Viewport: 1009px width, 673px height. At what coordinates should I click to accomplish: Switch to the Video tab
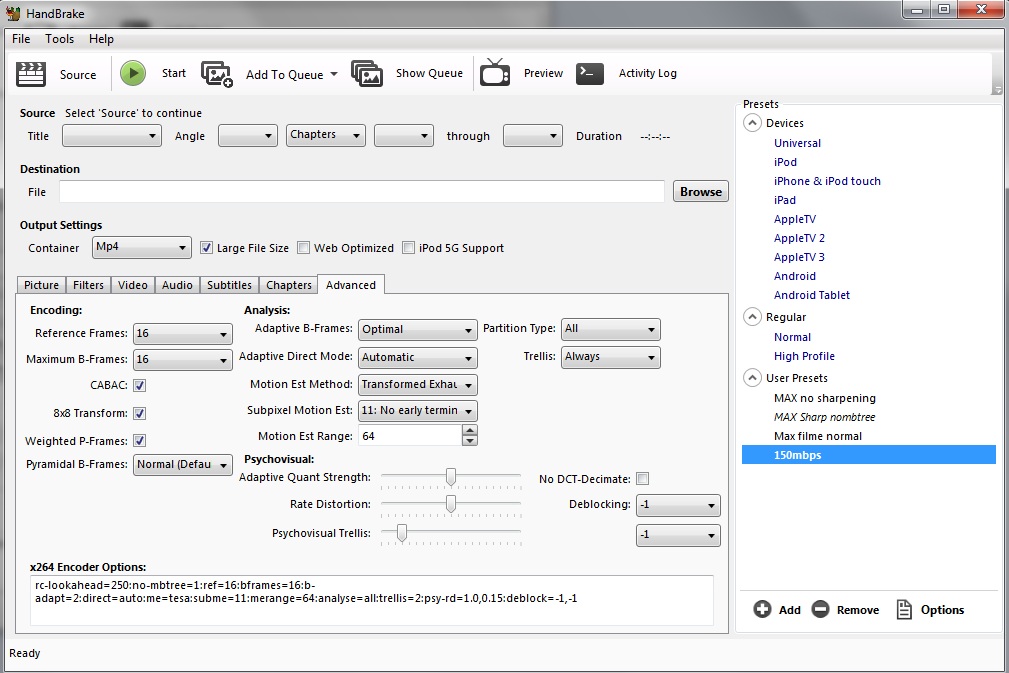(x=132, y=285)
